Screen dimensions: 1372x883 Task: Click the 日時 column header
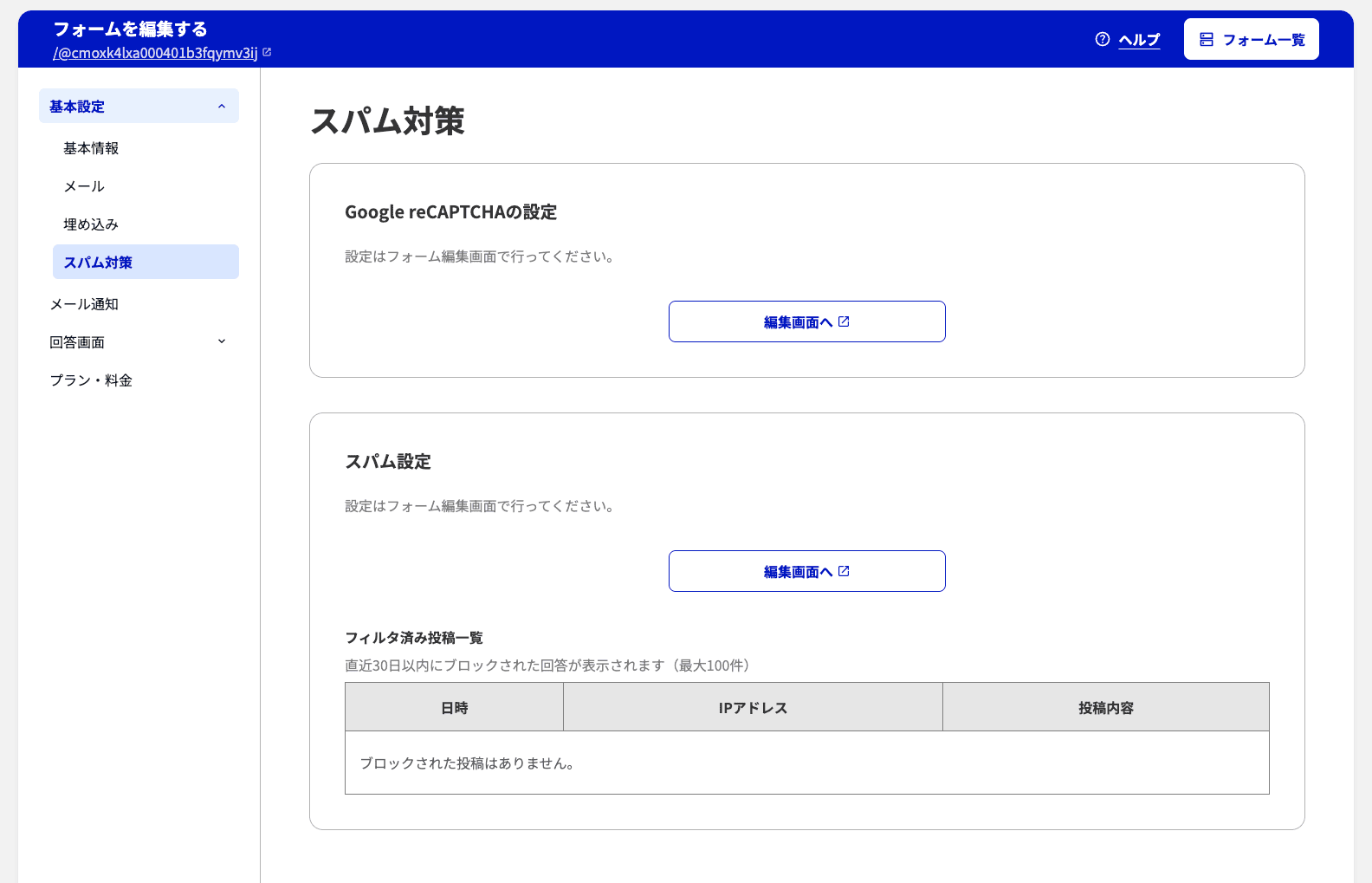point(454,707)
